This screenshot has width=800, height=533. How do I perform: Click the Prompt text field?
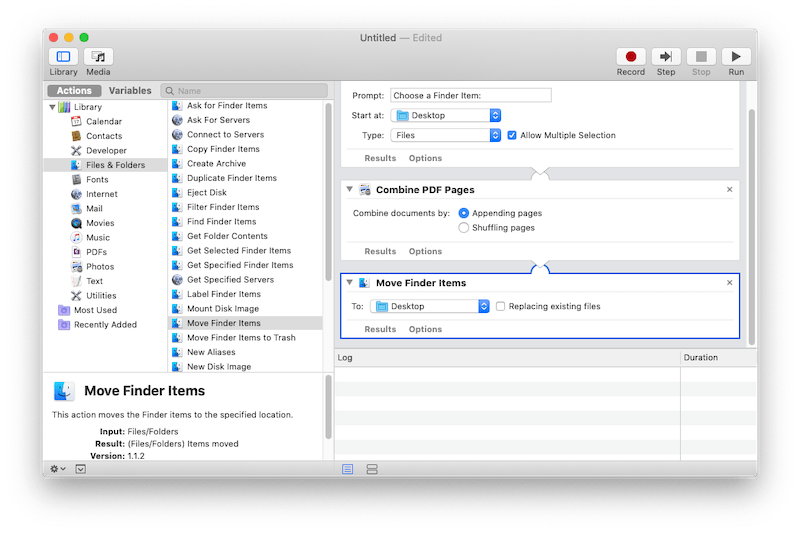(470, 95)
